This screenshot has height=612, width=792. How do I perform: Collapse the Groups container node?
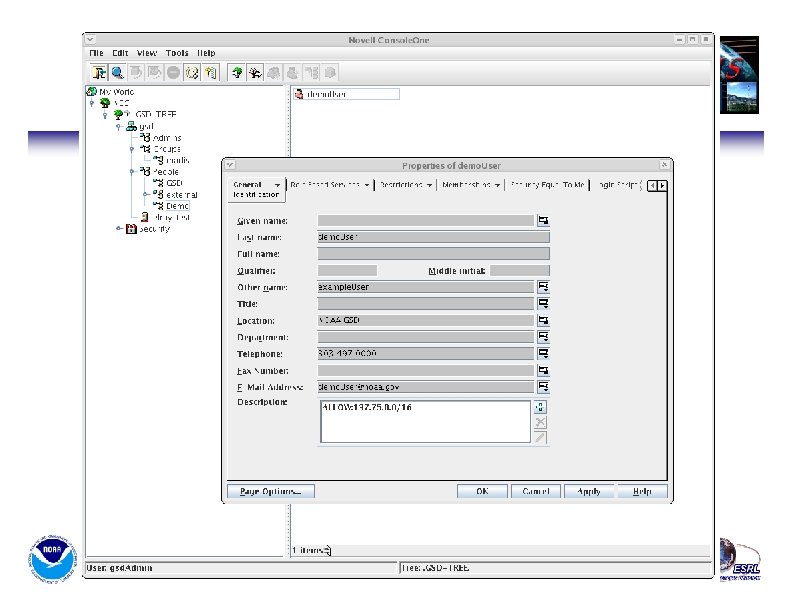(132, 149)
